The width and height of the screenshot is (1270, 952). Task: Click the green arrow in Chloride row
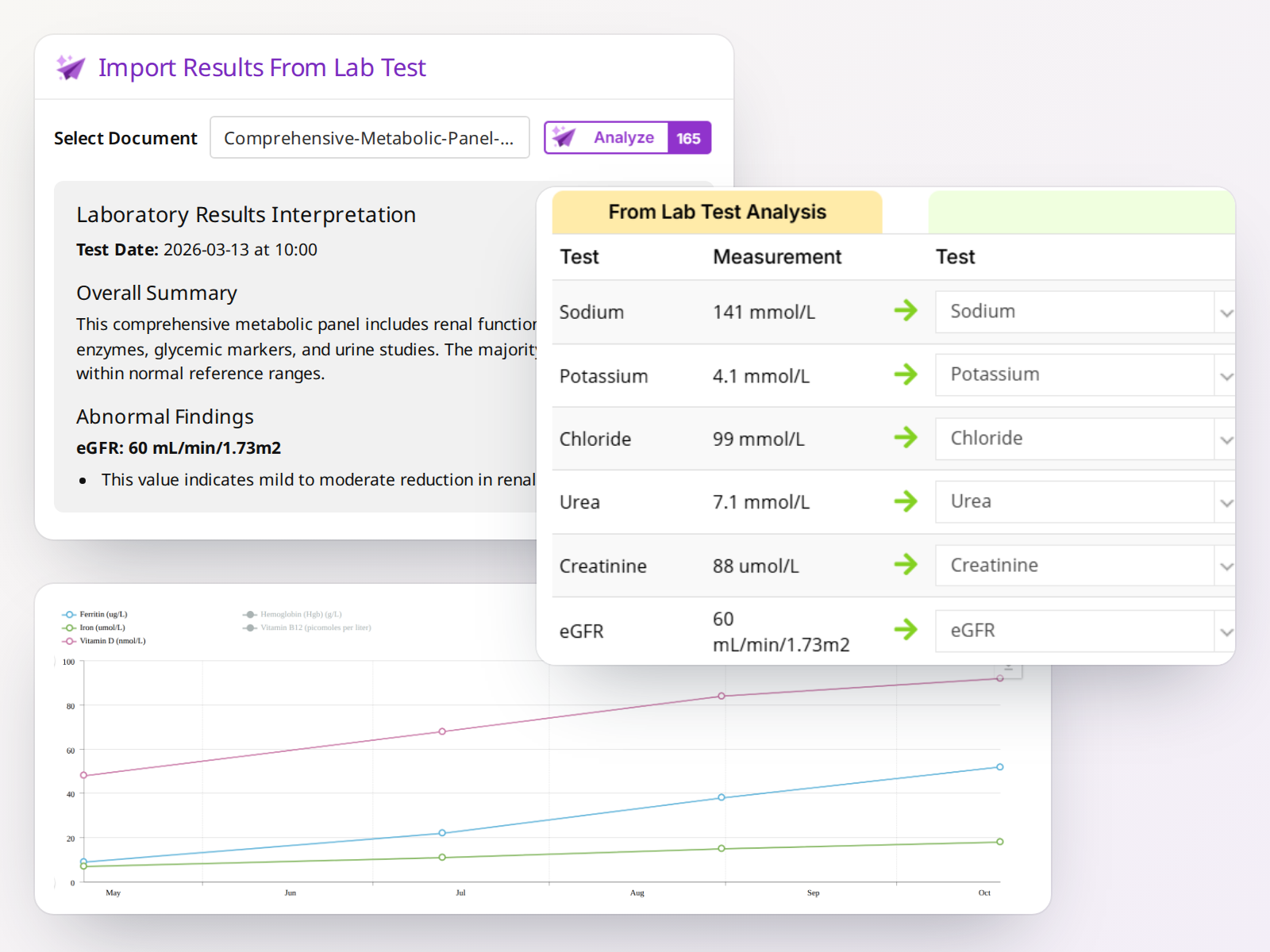(x=906, y=437)
